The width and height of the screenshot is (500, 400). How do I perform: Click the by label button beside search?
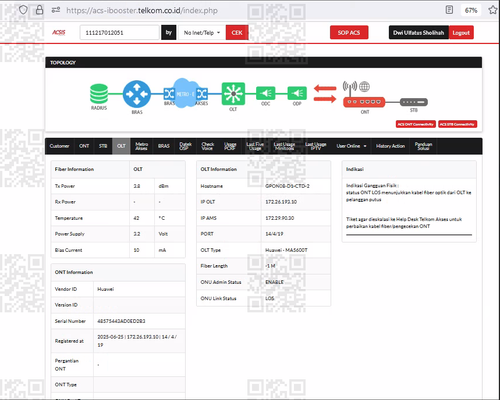point(169,33)
